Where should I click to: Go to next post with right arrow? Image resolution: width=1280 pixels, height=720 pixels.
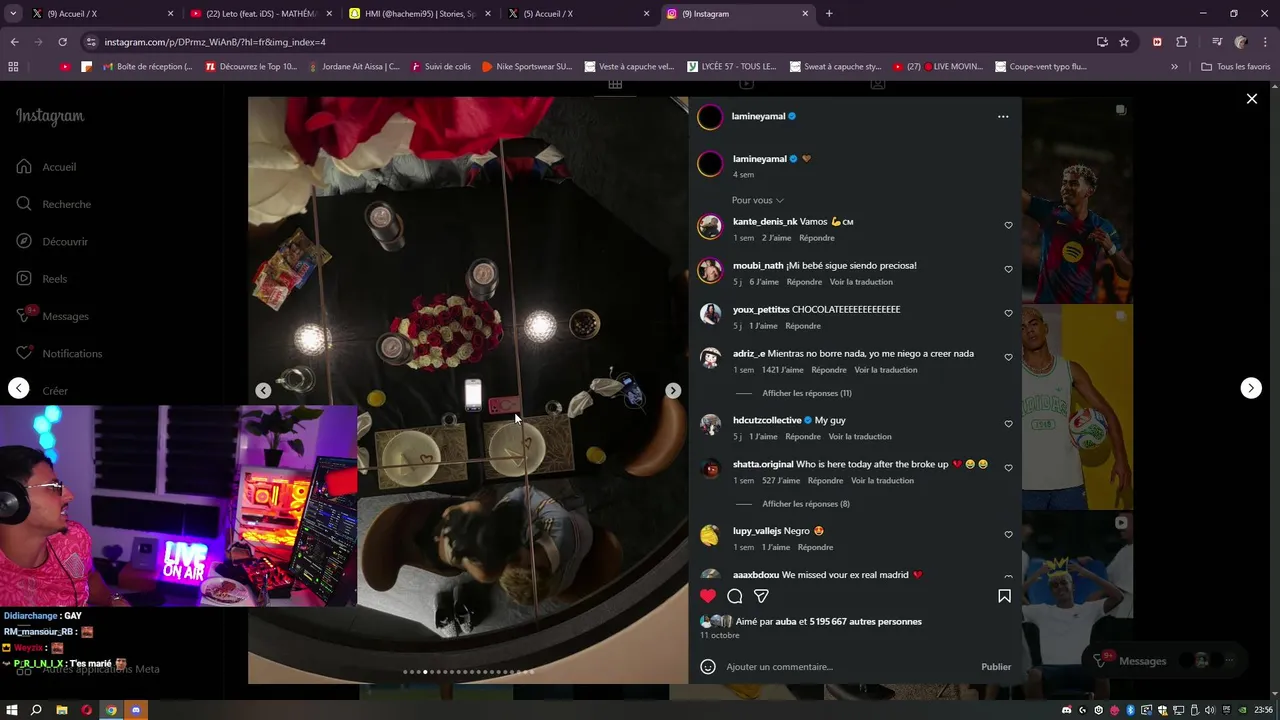click(x=1251, y=388)
